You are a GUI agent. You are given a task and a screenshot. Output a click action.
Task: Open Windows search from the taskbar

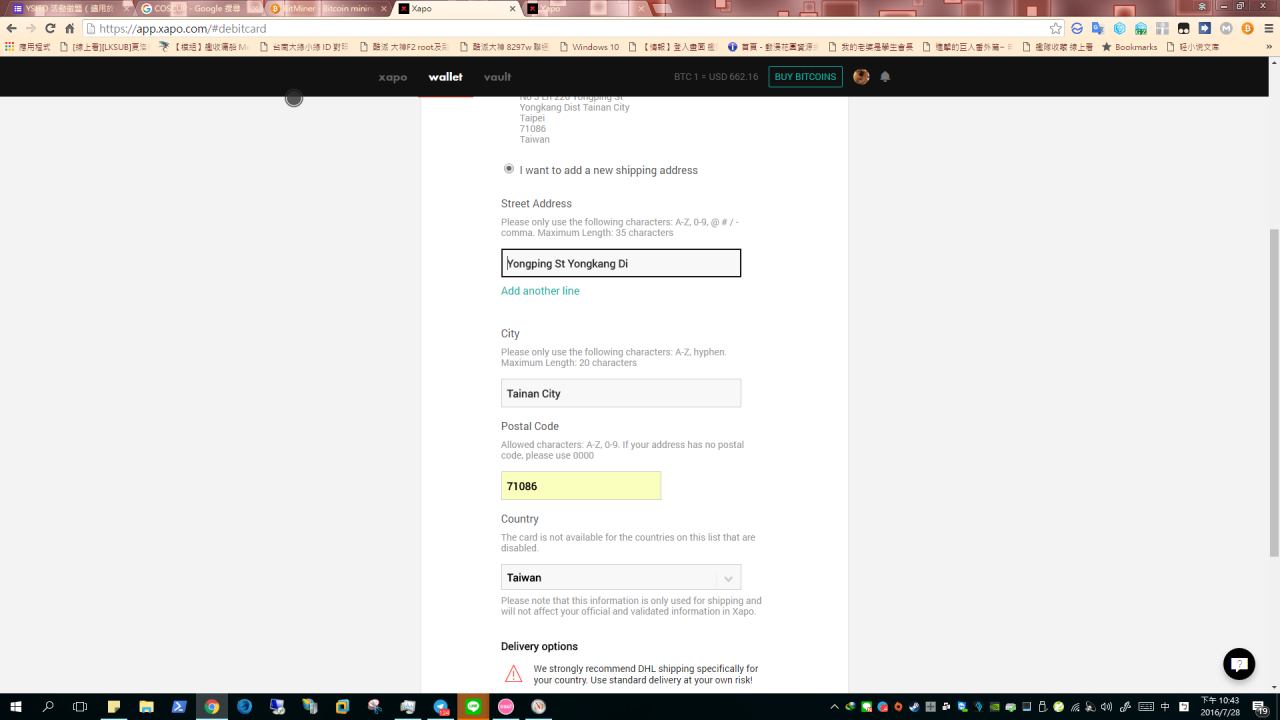[x=48, y=707]
